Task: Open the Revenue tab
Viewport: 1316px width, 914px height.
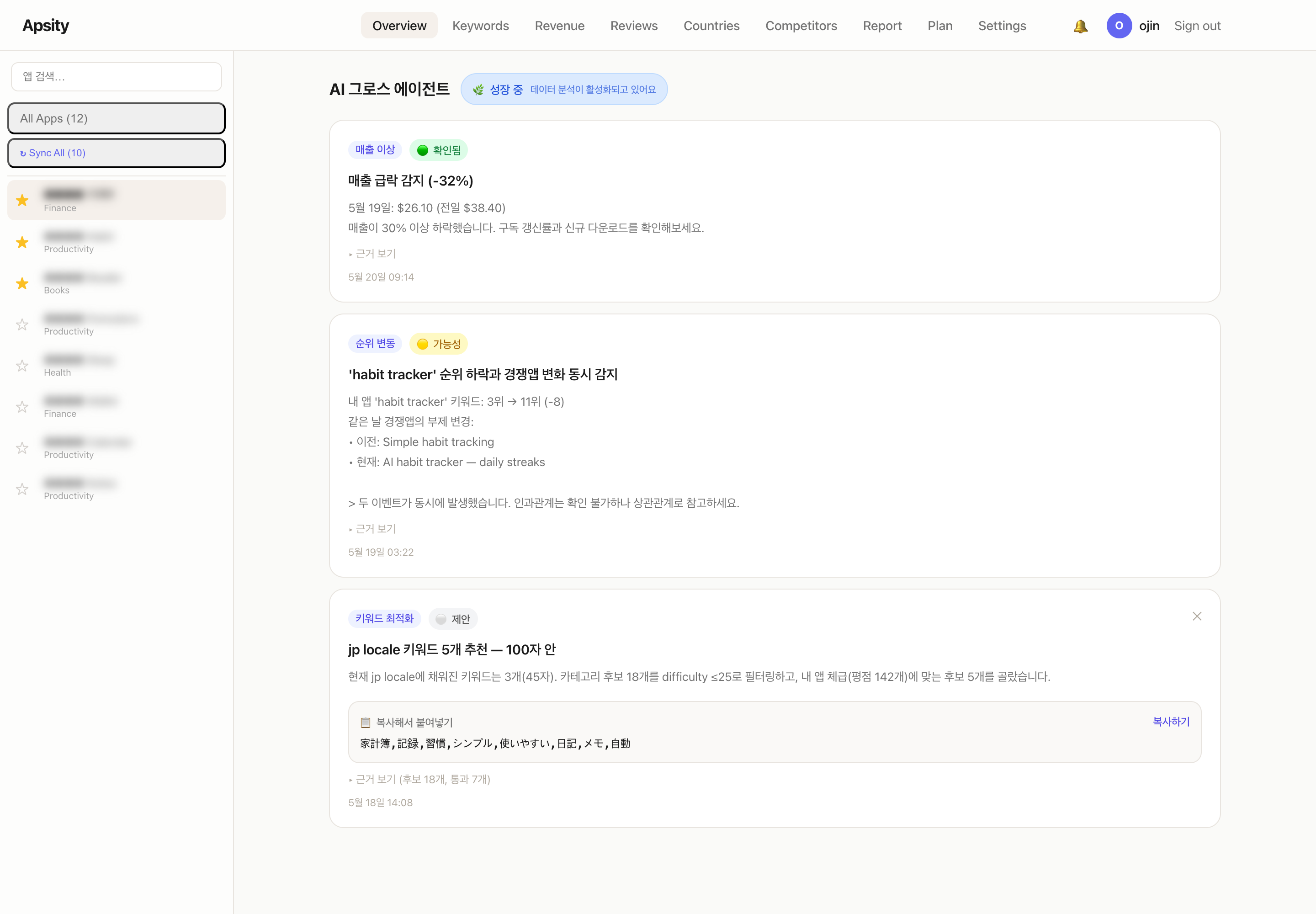Action: (x=559, y=26)
